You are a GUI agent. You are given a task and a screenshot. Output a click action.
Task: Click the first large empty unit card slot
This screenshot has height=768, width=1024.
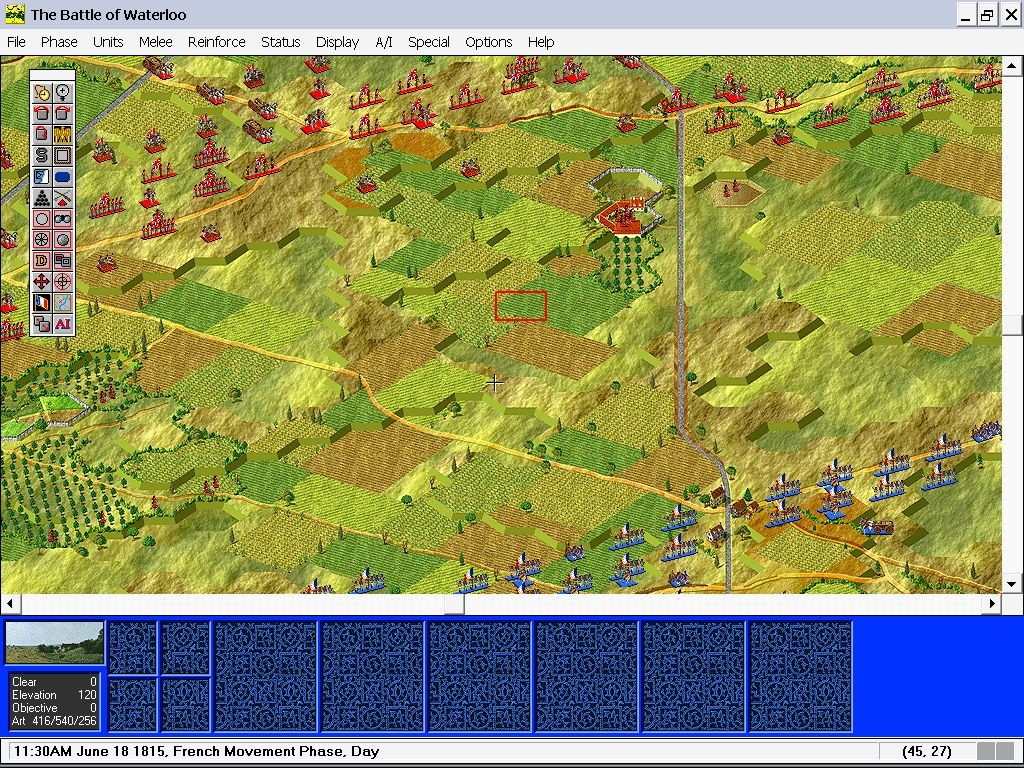[265, 676]
